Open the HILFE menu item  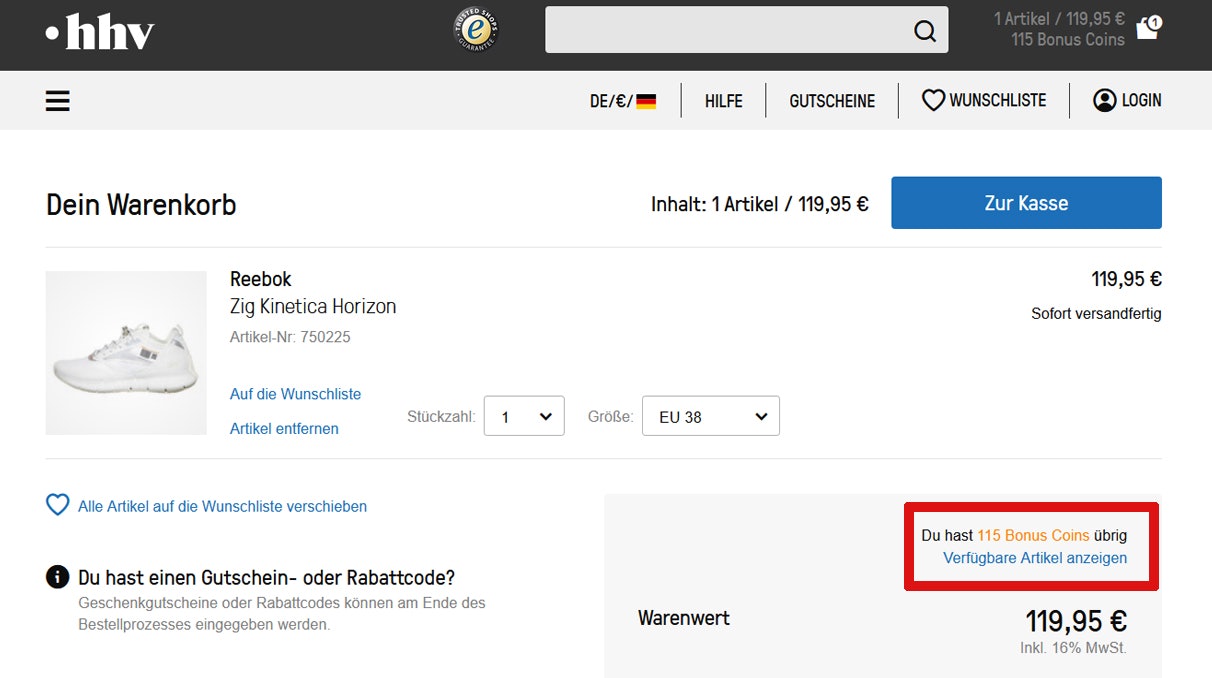click(x=723, y=101)
